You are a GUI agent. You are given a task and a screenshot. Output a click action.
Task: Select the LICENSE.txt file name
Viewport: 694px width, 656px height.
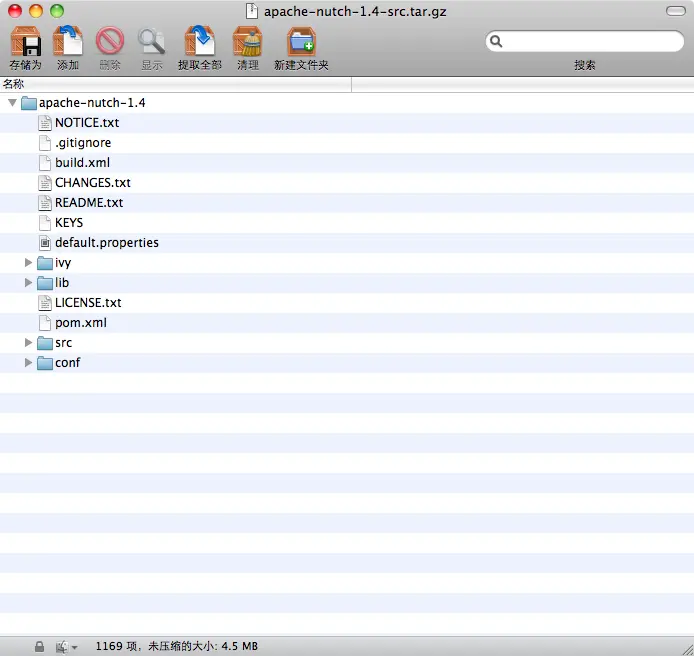[88, 303]
